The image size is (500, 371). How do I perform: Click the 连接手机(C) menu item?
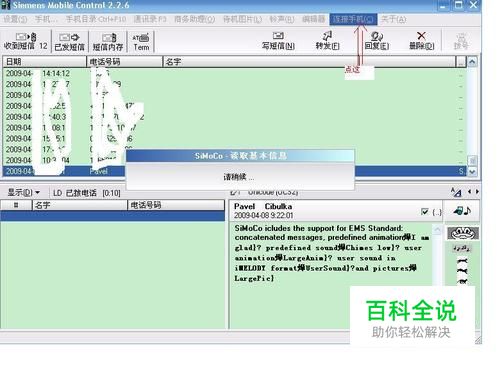(353, 19)
